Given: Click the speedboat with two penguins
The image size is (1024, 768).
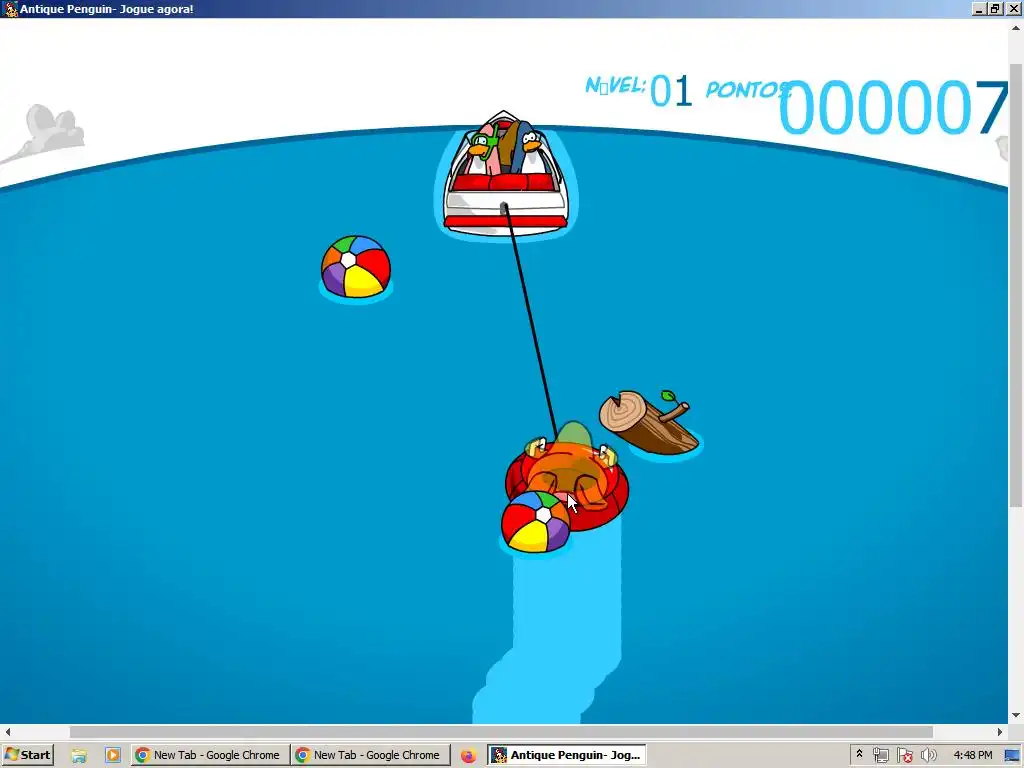Looking at the screenshot, I should 505,174.
